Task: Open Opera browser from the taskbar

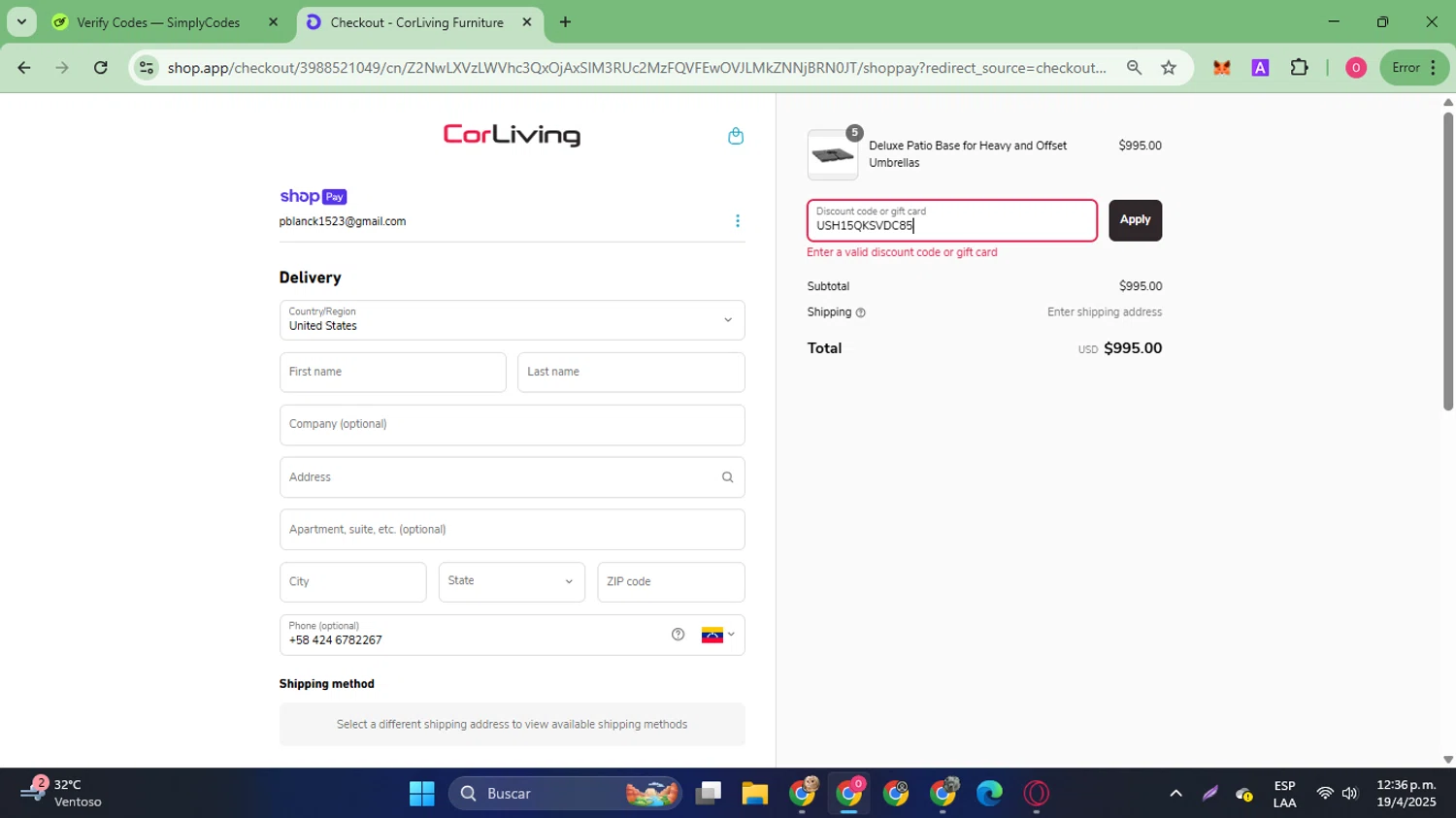Action: click(1036, 794)
